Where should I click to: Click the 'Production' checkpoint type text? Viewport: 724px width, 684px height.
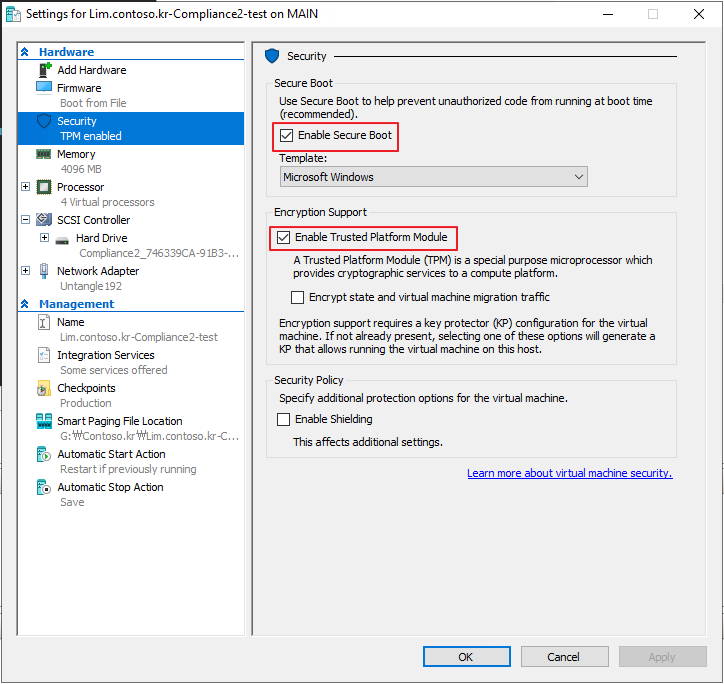[85, 403]
